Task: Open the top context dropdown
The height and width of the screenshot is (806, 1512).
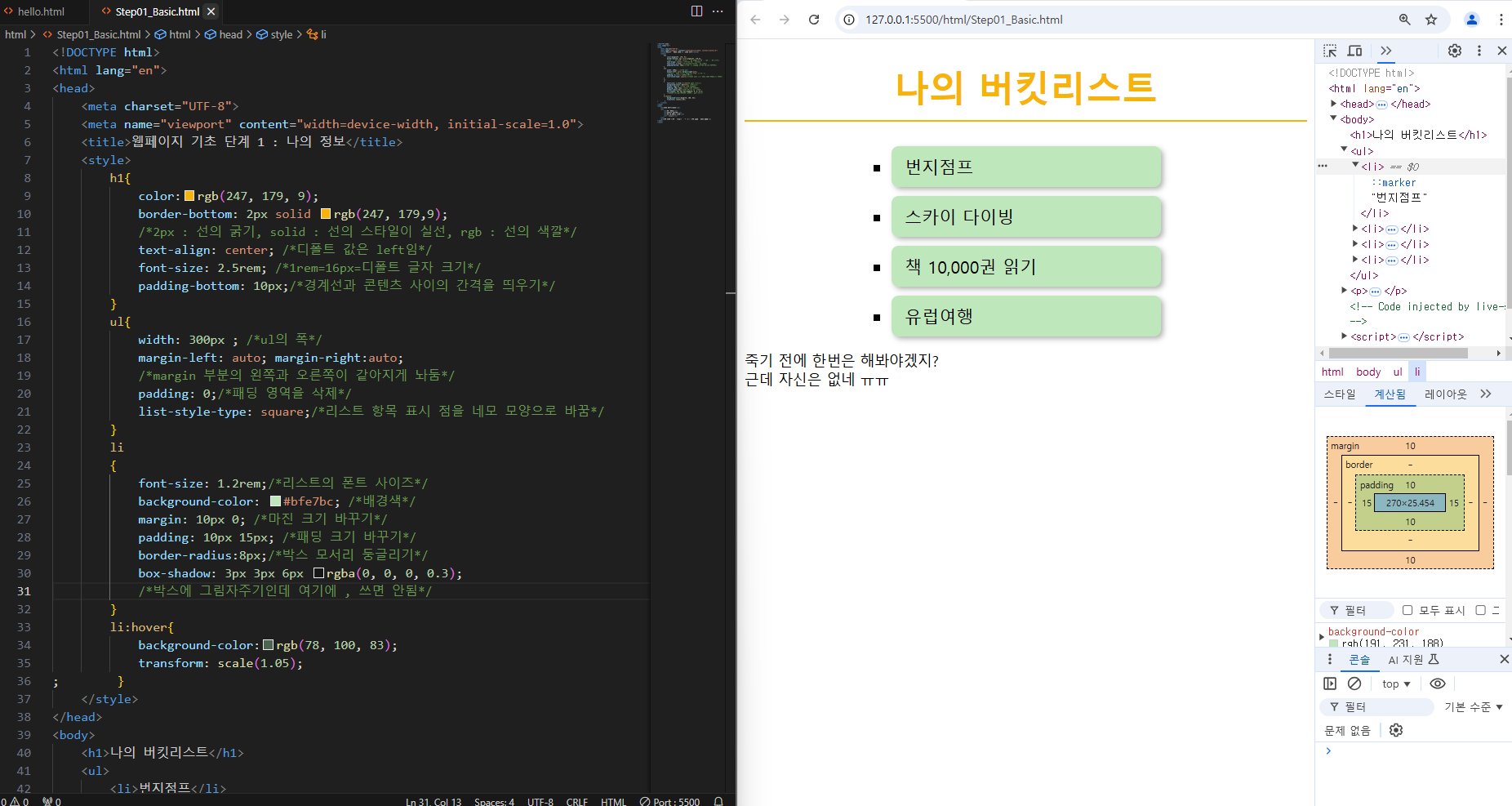Action: (x=1396, y=684)
